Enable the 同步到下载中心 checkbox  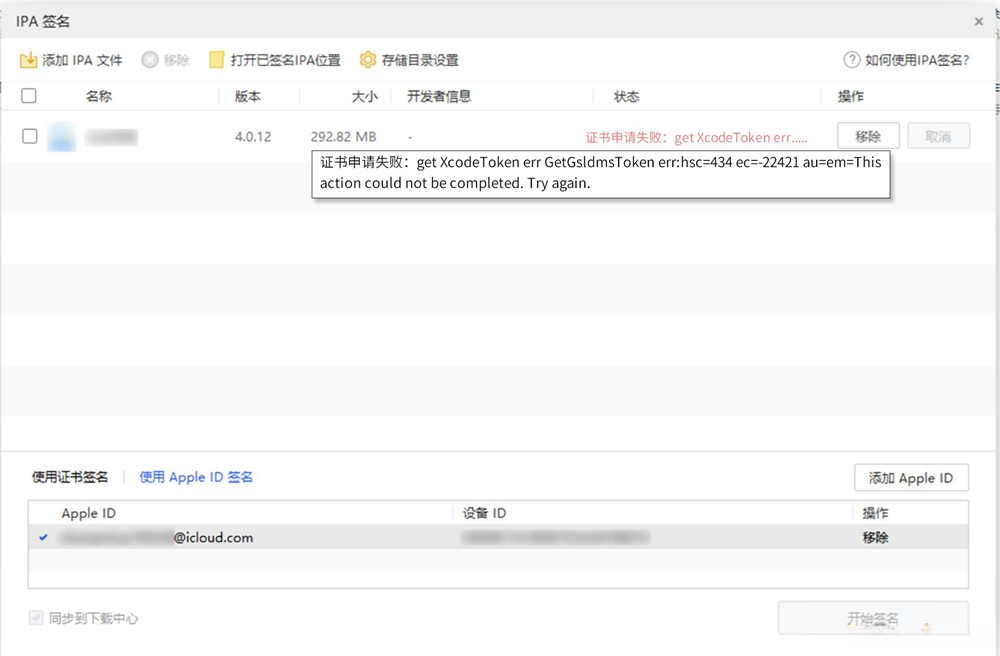point(36,618)
